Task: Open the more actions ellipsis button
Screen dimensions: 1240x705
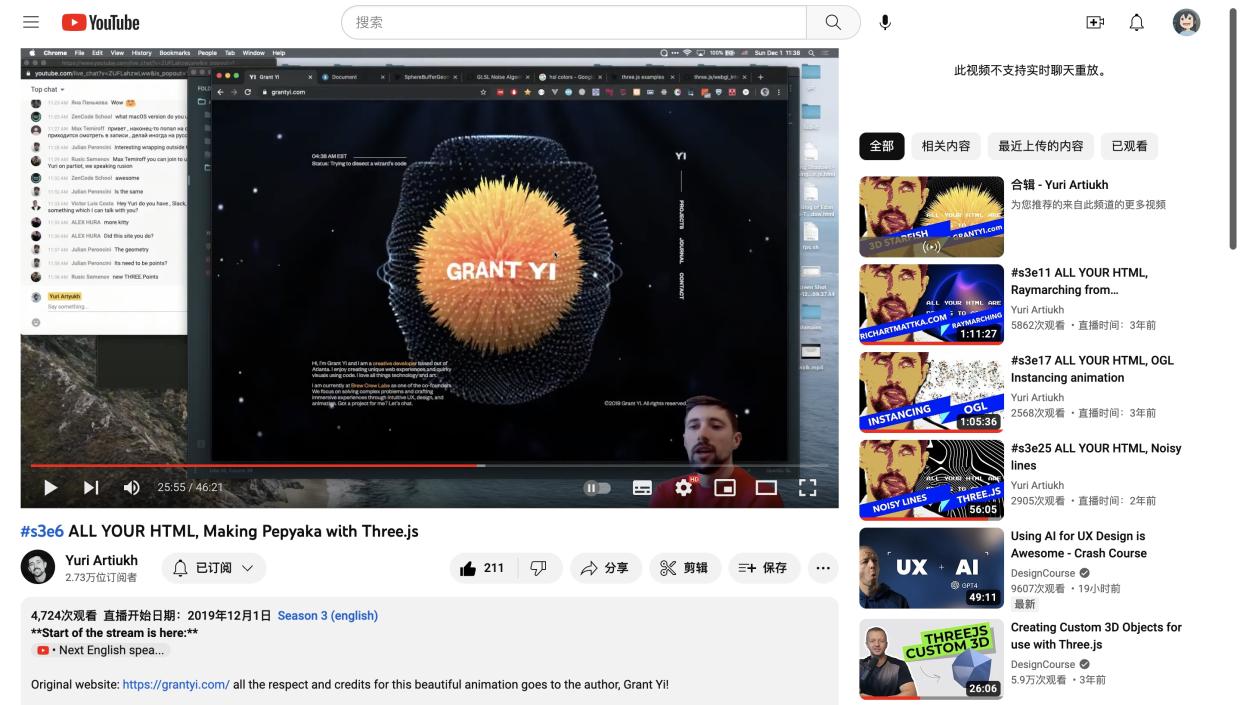Action: [823, 568]
